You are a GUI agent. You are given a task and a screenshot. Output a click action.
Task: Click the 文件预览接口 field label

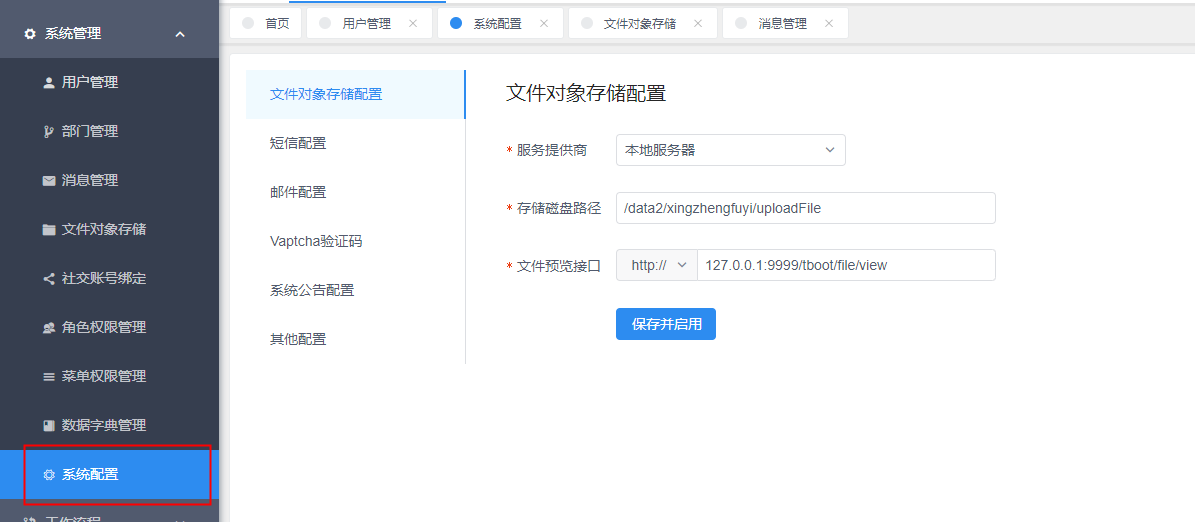point(559,265)
